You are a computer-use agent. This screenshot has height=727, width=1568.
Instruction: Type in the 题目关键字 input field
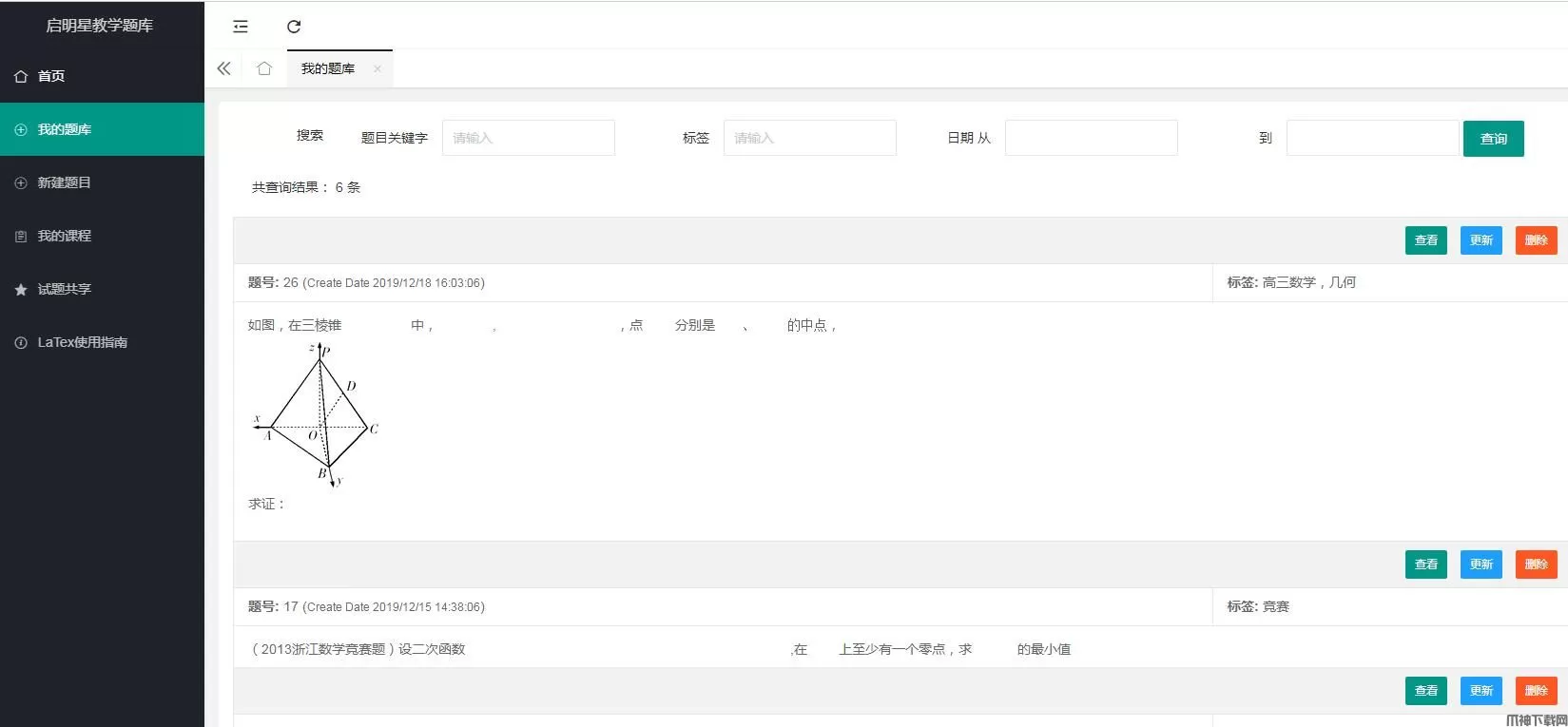click(x=528, y=138)
